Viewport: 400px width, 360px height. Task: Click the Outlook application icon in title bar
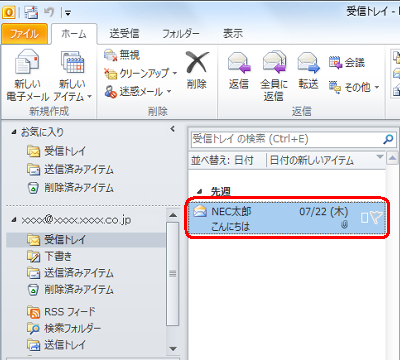(9, 12)
